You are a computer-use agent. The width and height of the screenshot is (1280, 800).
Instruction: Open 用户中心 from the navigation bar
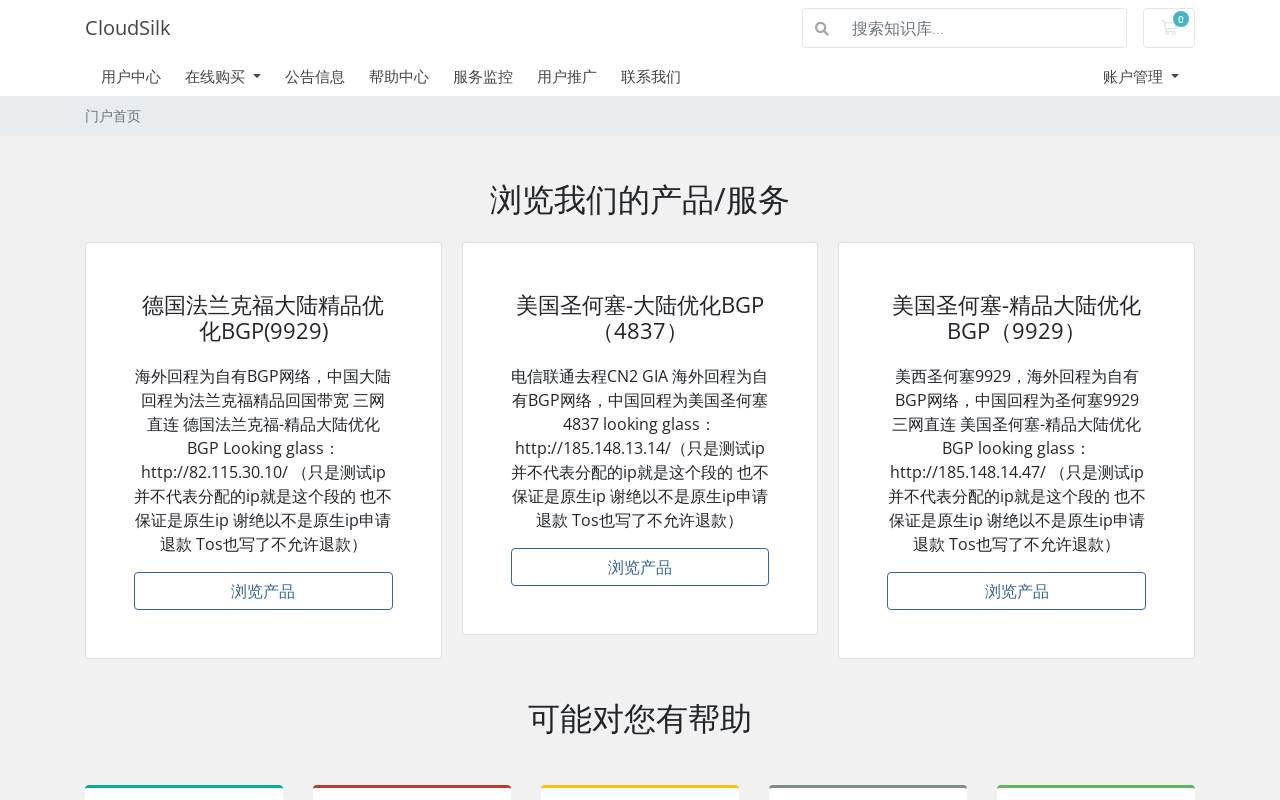click(x=131, y=77)
